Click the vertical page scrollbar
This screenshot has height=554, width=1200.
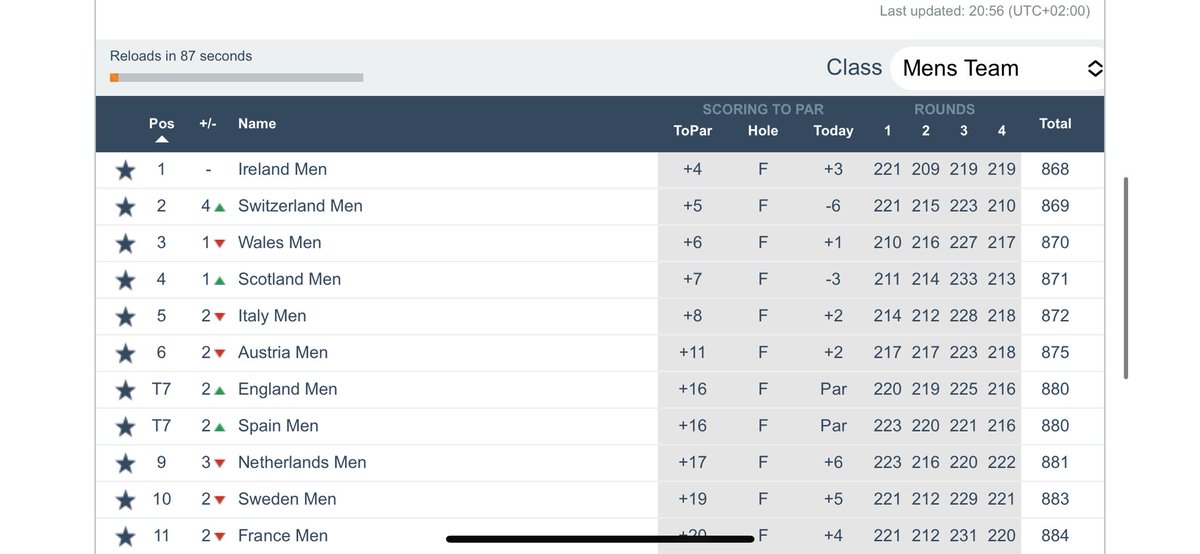[1126, 278]
